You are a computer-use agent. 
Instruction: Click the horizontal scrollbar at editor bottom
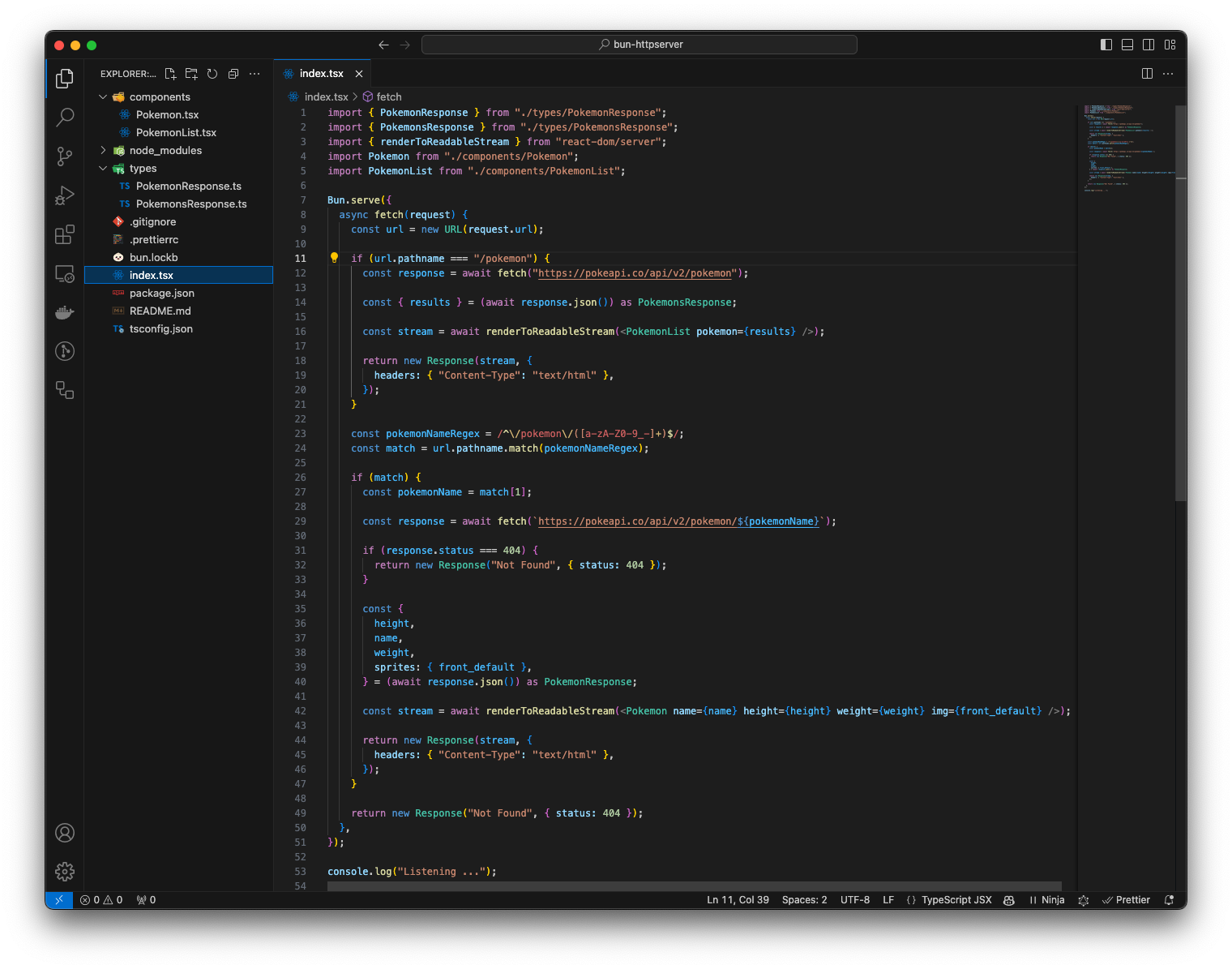[695, 886]
